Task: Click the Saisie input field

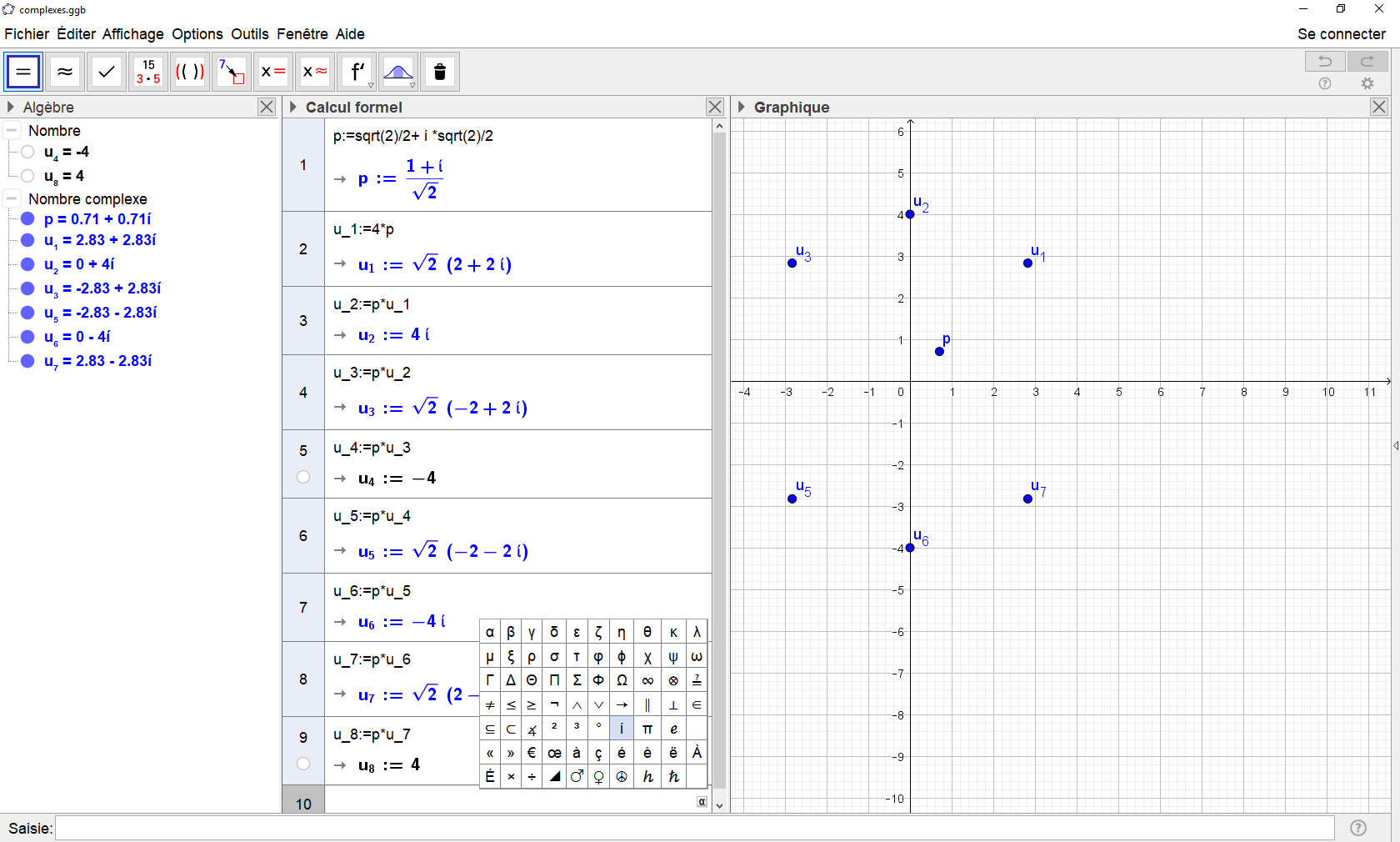Action: click(694, 828)
